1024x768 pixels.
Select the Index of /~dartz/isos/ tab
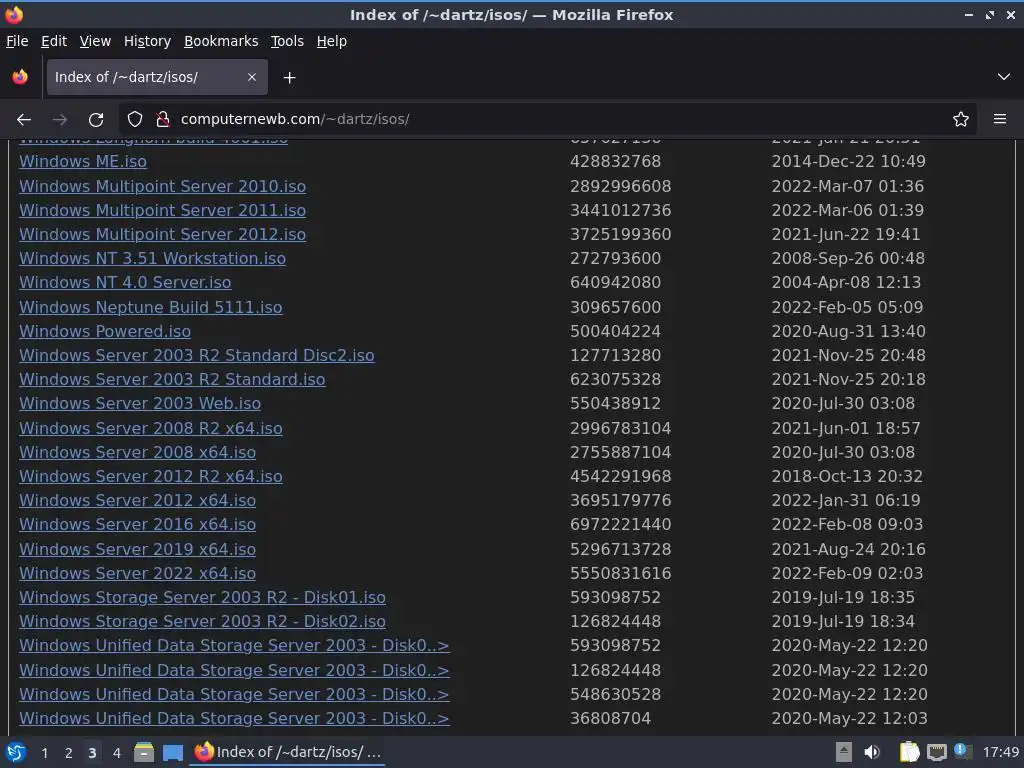157,77
